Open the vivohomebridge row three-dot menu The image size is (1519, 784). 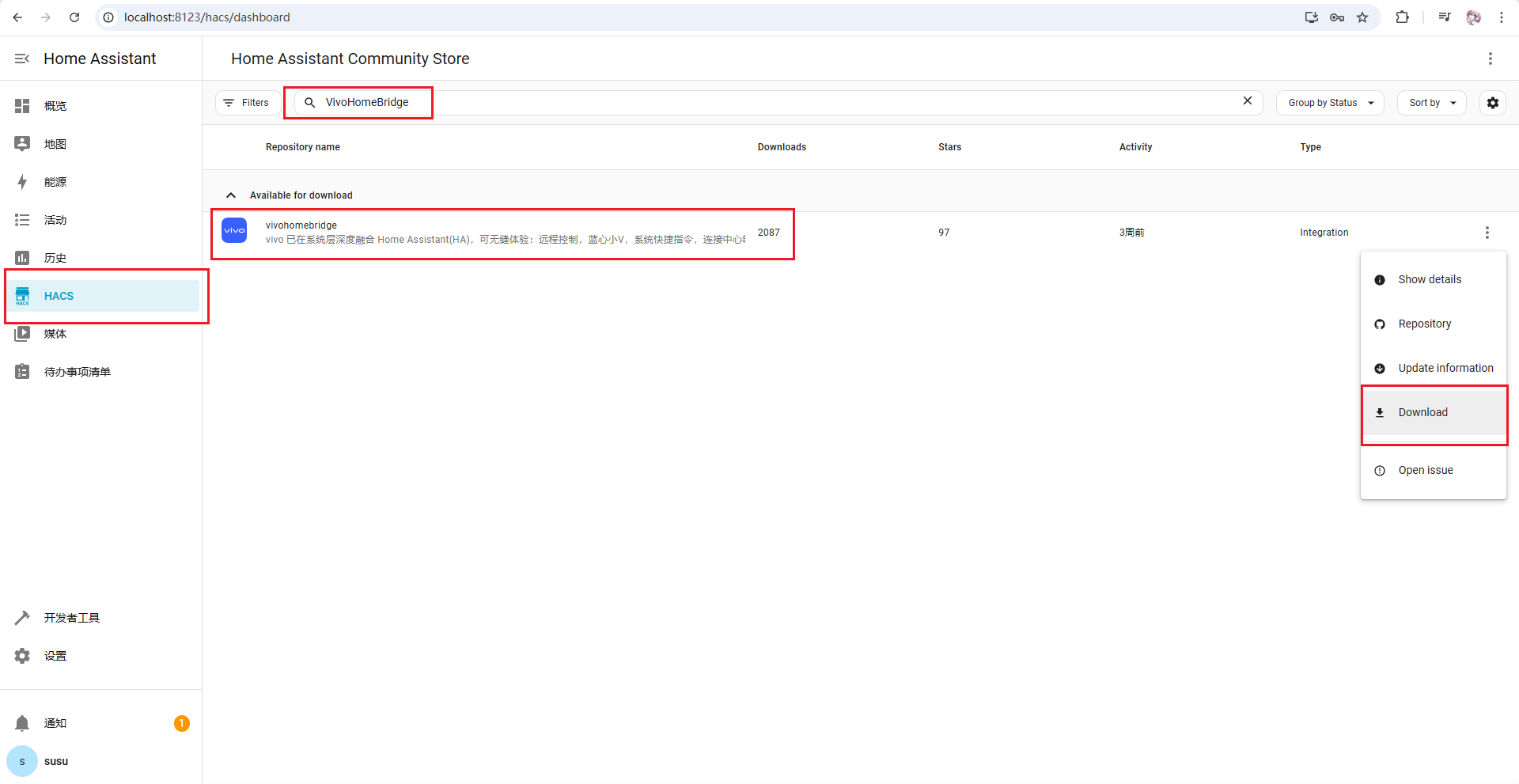pos(1487,233)
